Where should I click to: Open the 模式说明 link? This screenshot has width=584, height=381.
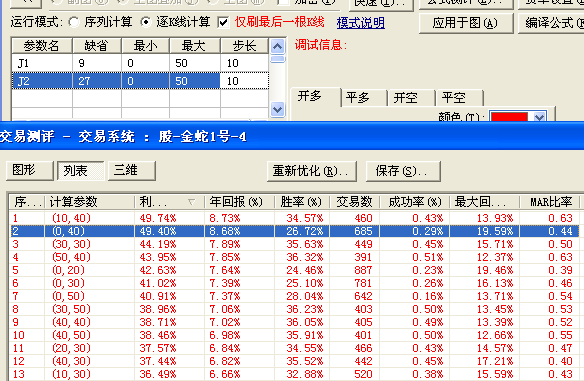(361, 23)
